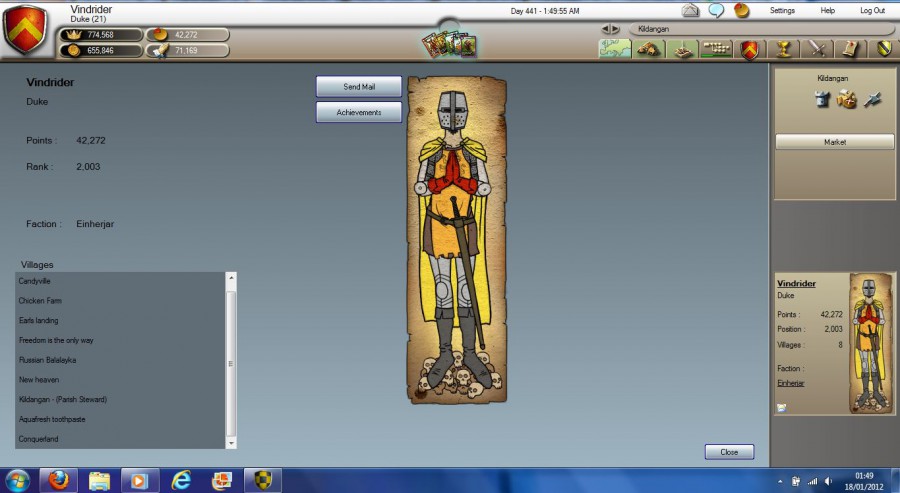Close the profile with the Close button
This screenshot has height=493, width=900.
point(729,452)
